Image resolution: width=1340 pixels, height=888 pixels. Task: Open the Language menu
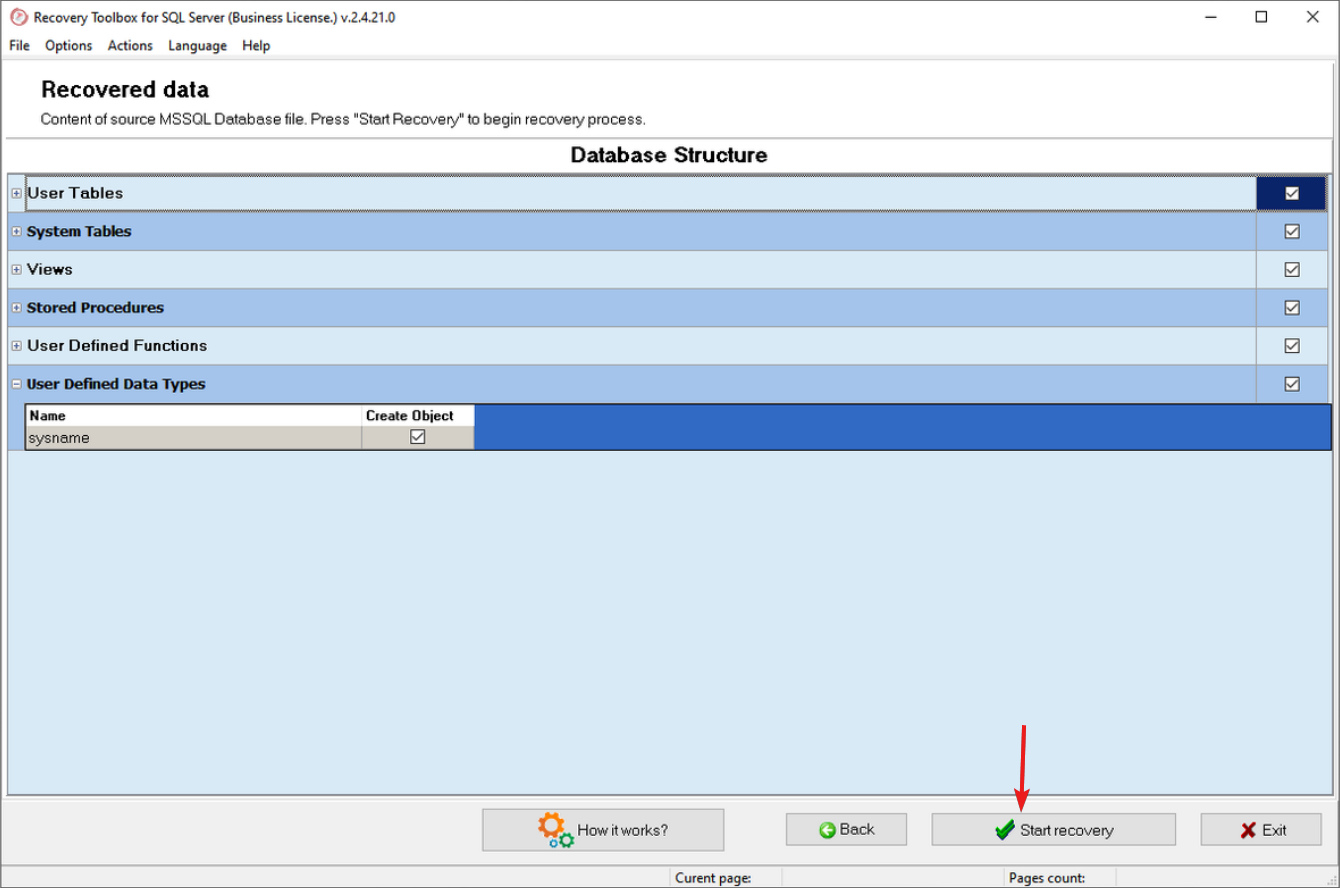coord(197,45)
